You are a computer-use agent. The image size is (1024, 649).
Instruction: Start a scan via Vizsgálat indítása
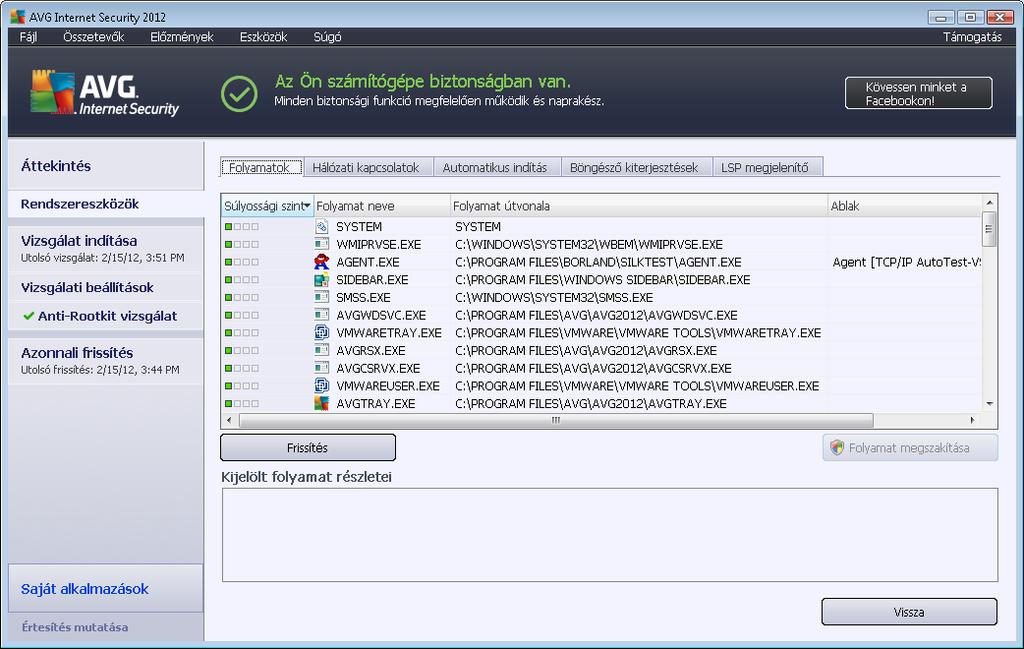106,248
